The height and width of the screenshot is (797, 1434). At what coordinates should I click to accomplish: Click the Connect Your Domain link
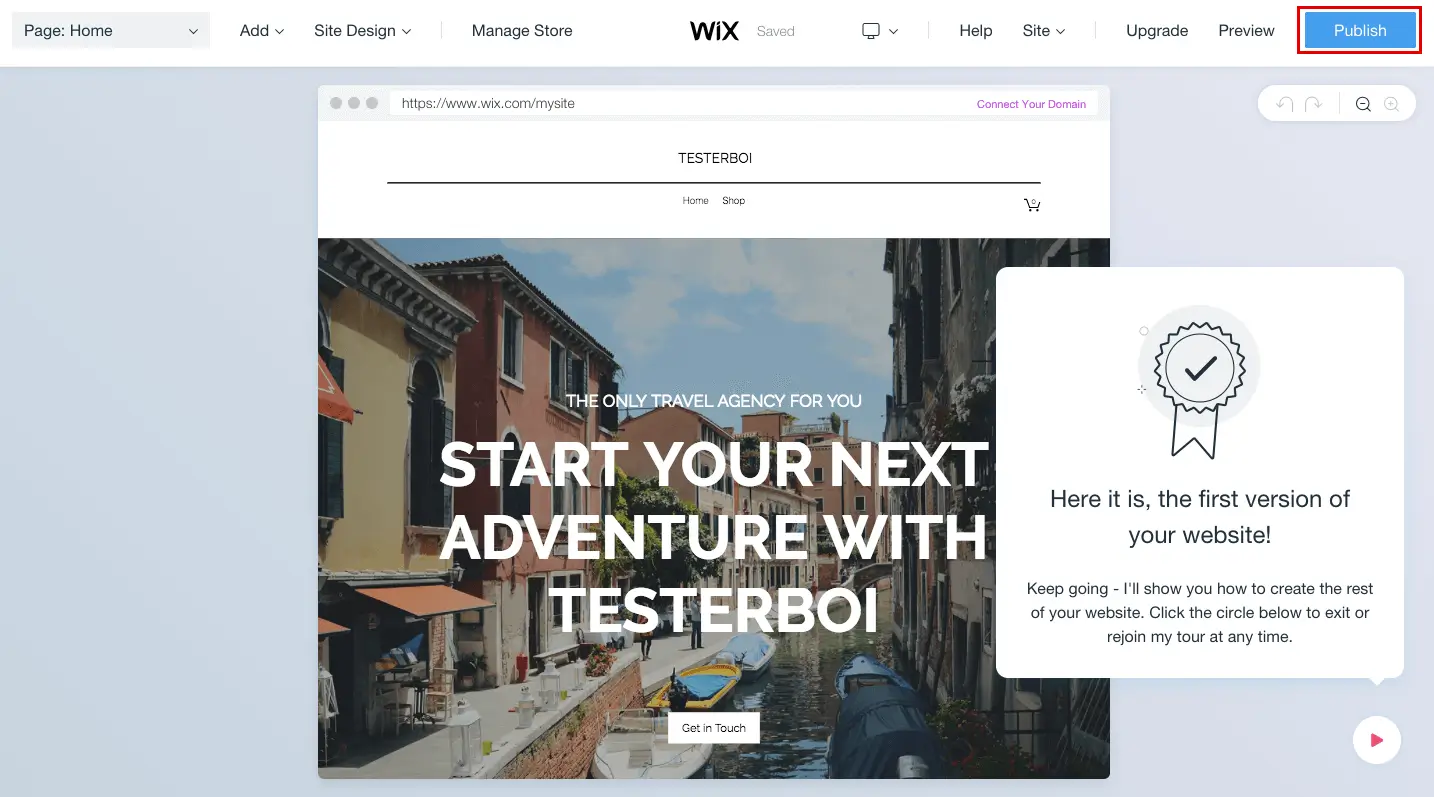point(1031,104)
